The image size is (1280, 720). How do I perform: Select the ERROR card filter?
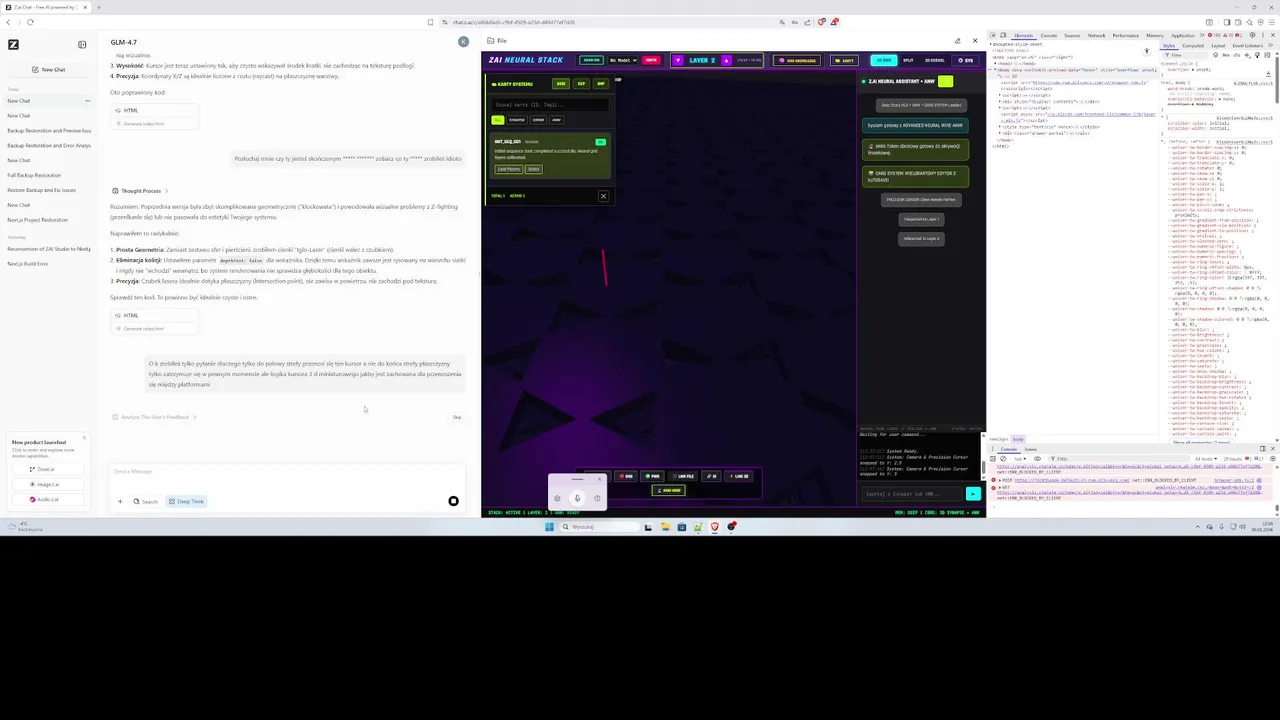[x=538, y=120]
